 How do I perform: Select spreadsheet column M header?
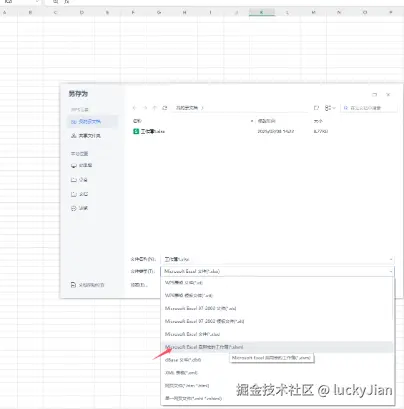(x=313, y=13)
